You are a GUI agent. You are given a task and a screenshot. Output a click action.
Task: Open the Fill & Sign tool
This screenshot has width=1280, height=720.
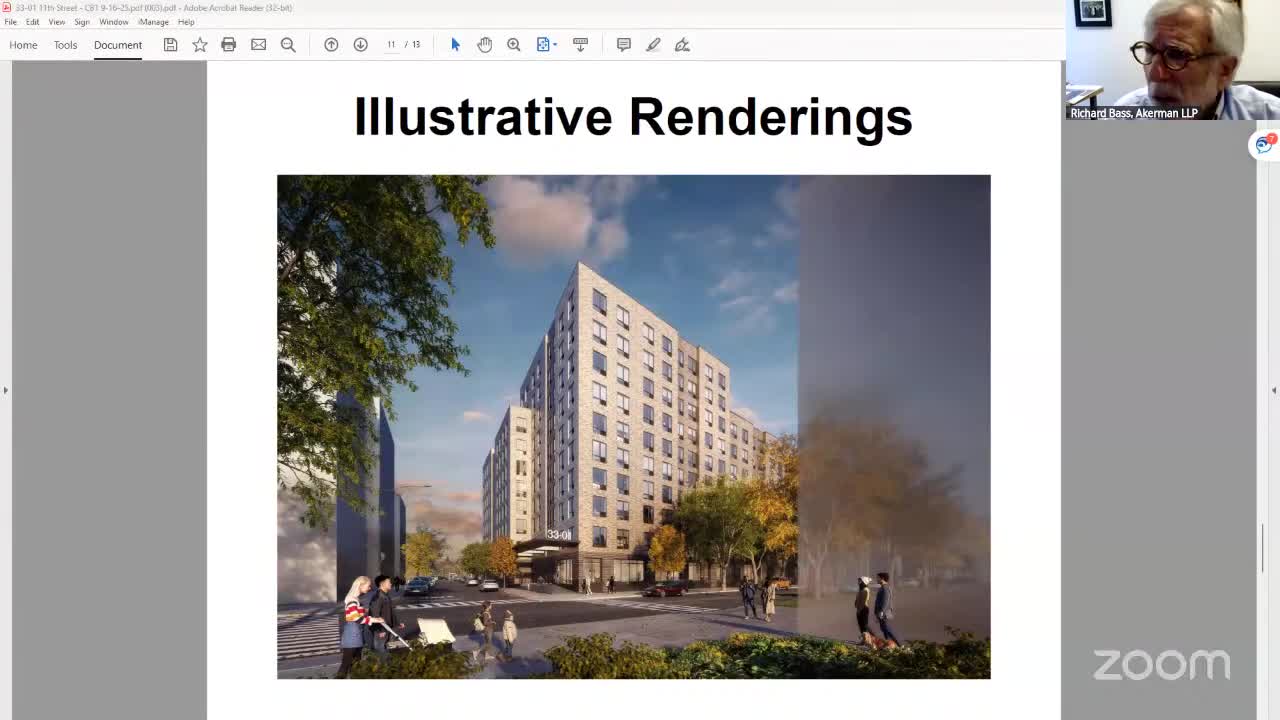682,44
